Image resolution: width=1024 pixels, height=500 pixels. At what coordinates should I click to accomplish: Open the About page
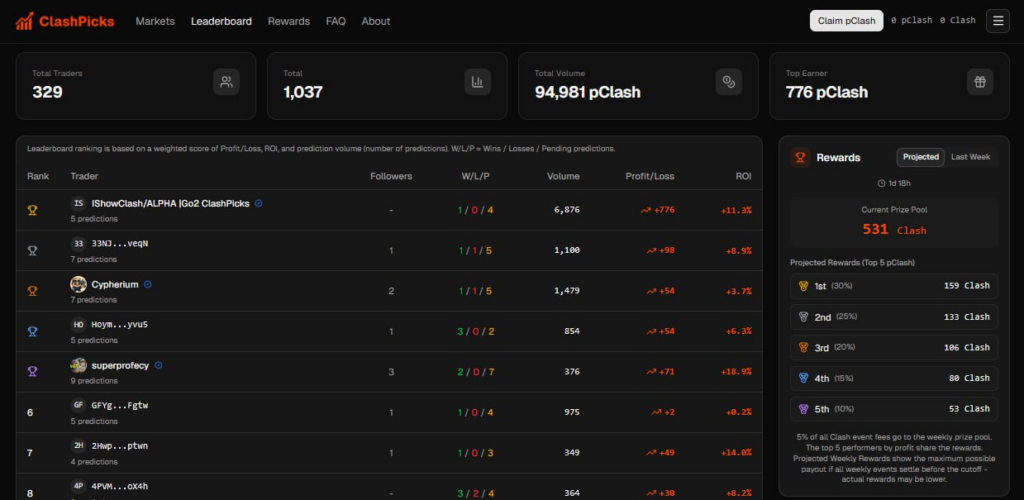click(x=376, y=21)
